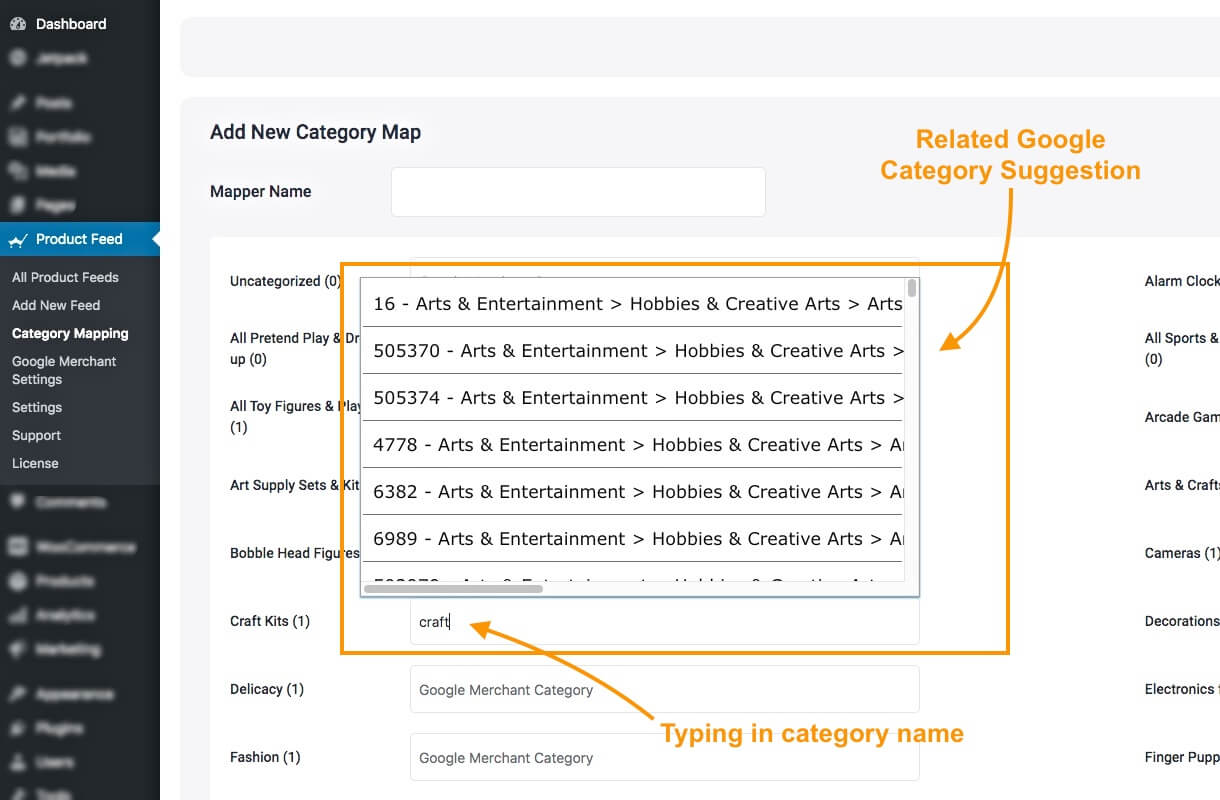Click the Decorations category label
The width and height of the screenshot is (1220, 800).
[x=1182, y=621]
